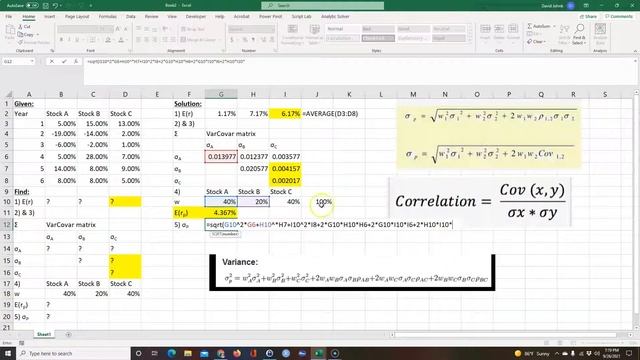Open the Comments pane button
This screenshot has width=640, height=360.
[619, 17]
